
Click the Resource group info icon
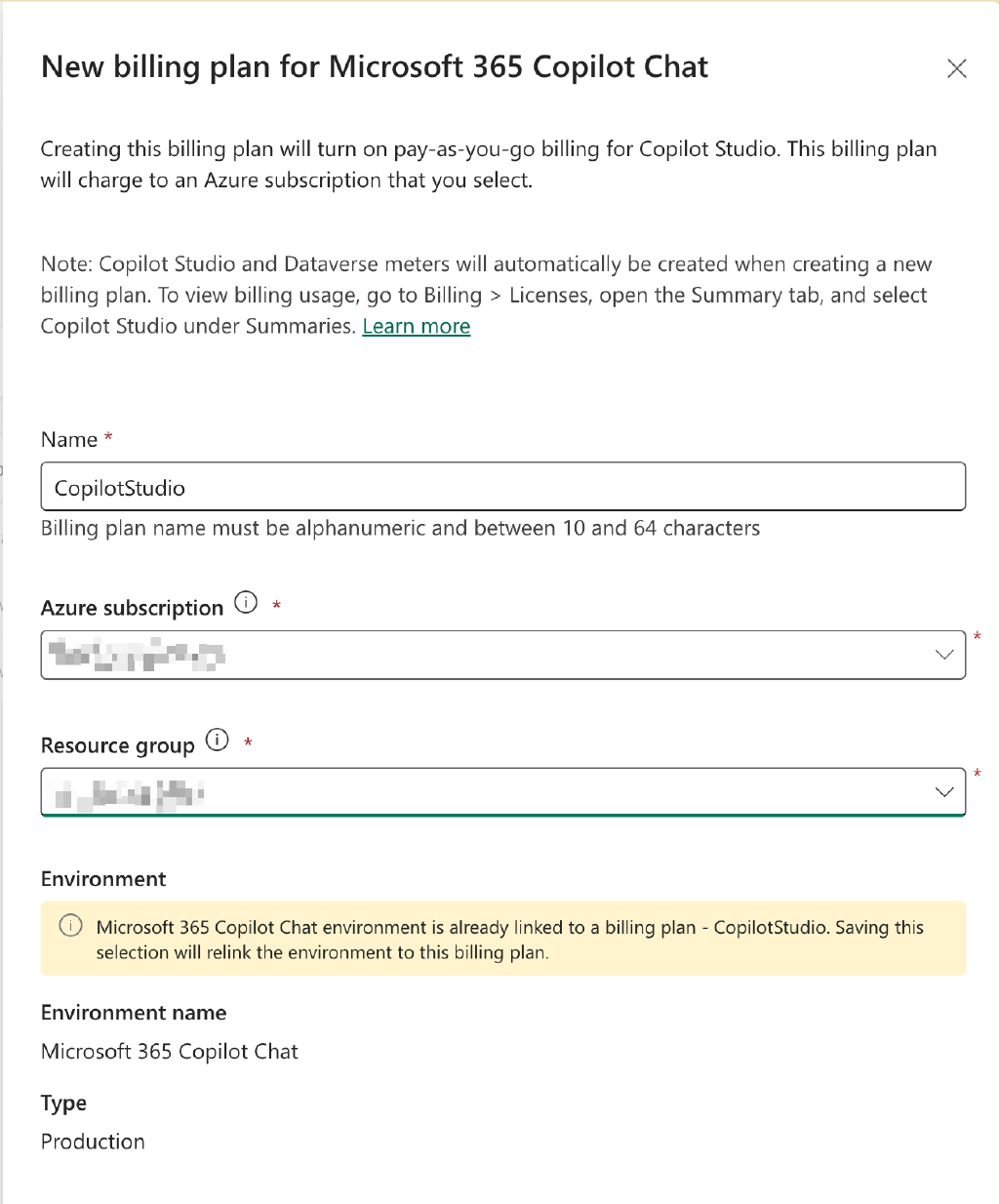click(x=217, y=741)
